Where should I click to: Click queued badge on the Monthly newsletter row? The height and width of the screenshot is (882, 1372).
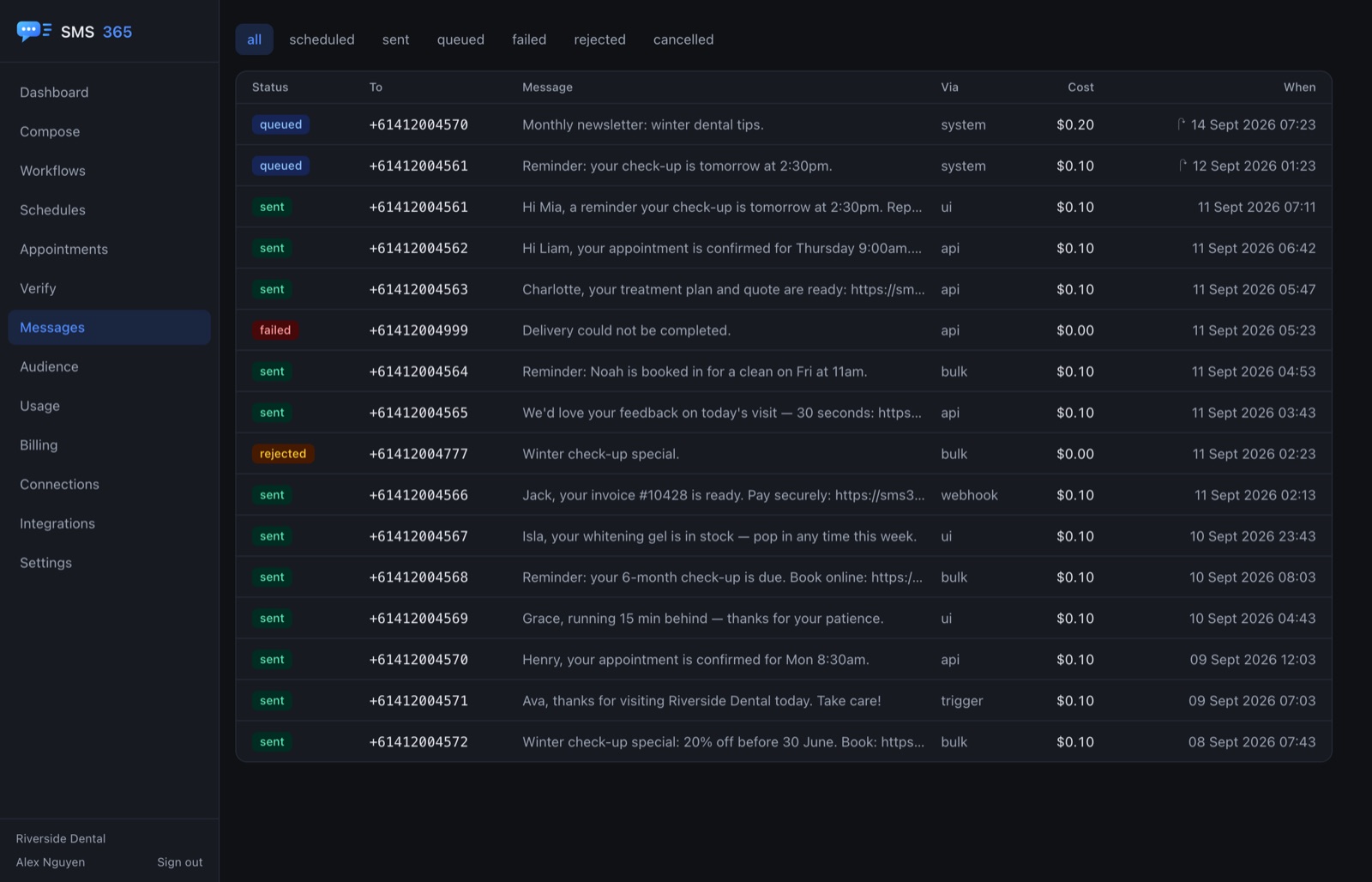coord(281,124)
